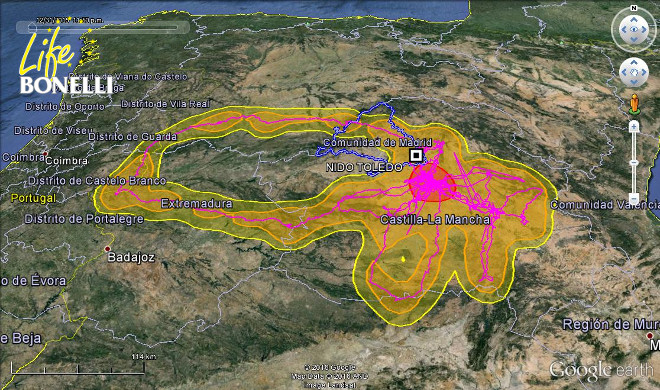
Task: Zoom in with the plus button
Action: 634,126
